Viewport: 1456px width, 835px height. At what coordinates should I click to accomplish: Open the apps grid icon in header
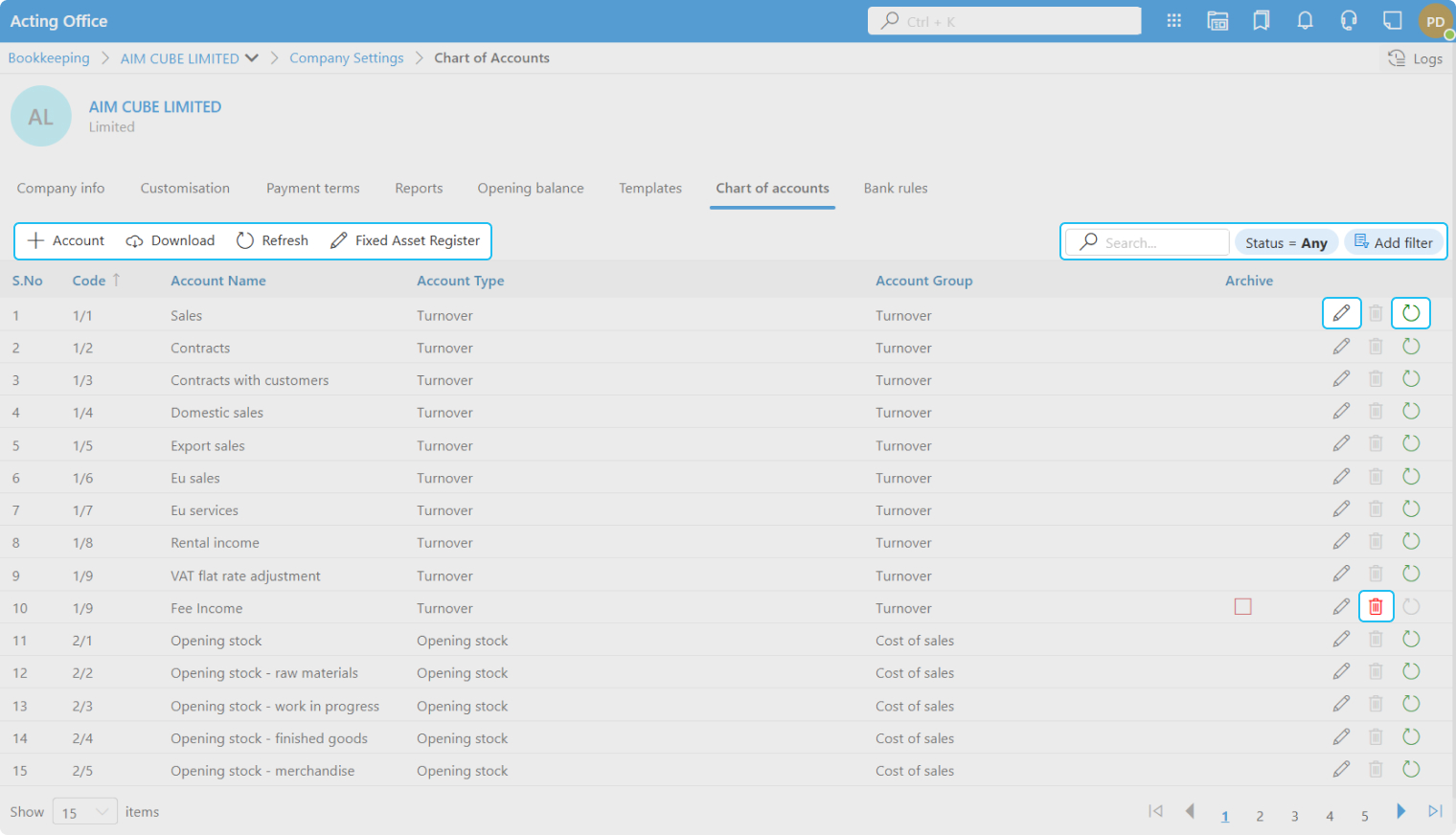(1173, 21)
